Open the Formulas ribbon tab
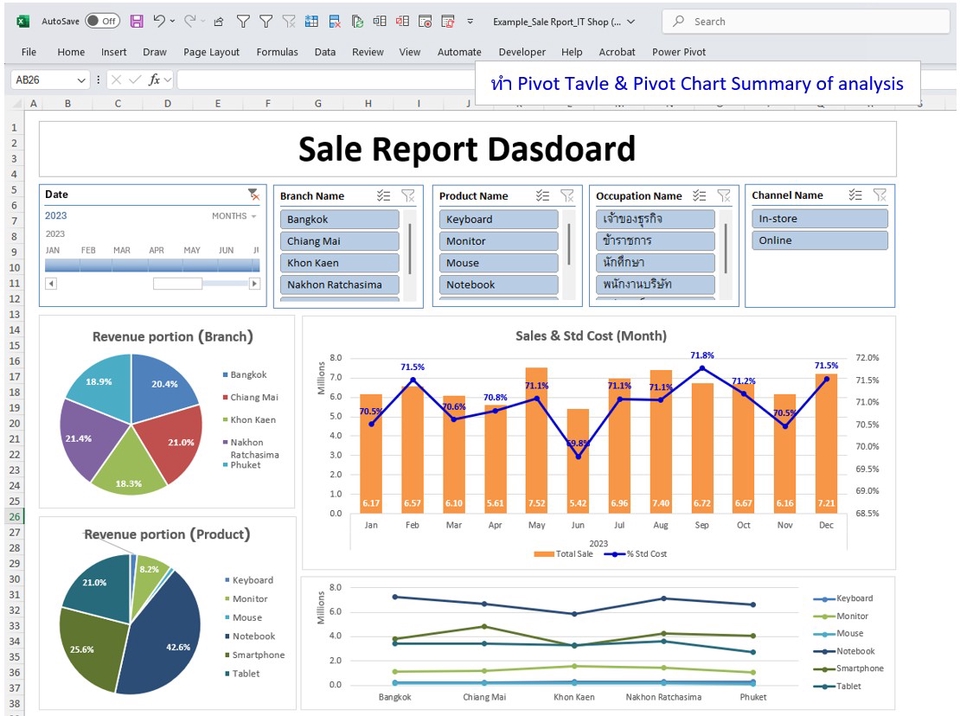 tap(277, 52)
